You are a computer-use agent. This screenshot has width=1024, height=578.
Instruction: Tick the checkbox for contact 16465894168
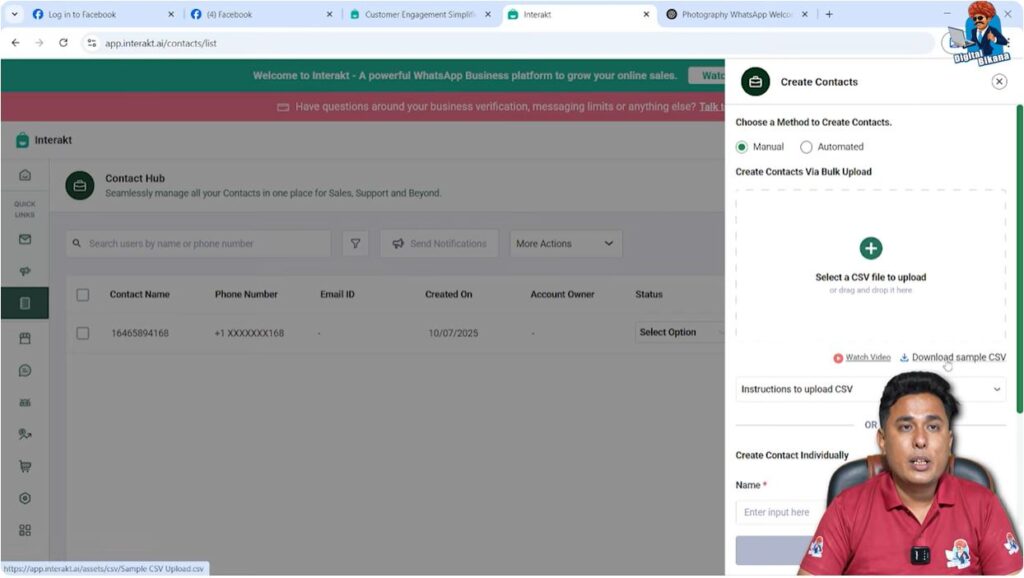(x=83, y=333)
